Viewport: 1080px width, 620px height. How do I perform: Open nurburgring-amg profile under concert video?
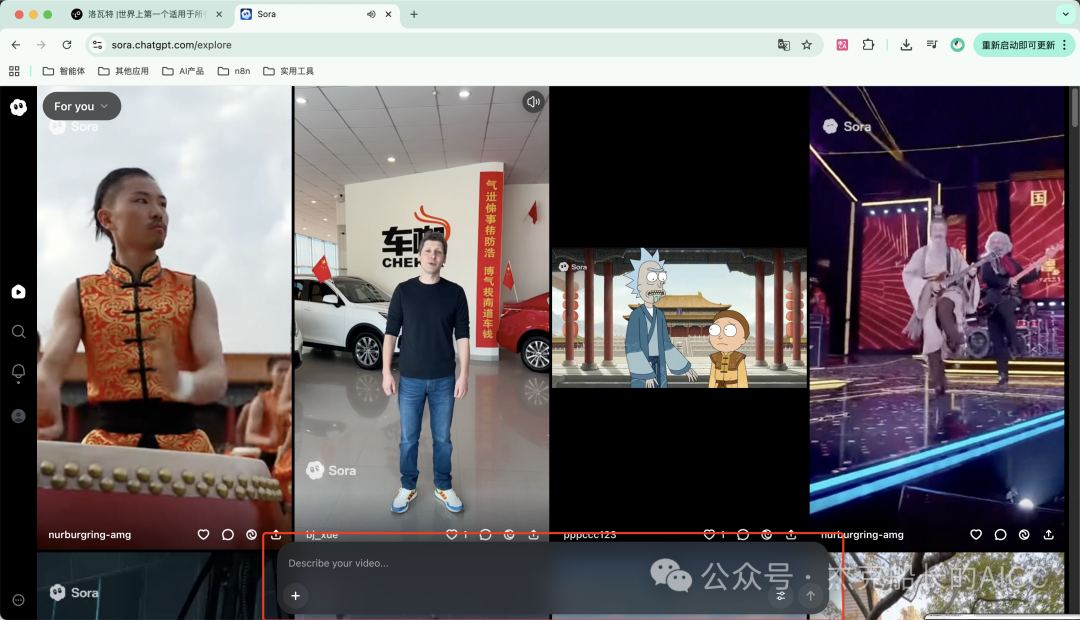862,535
